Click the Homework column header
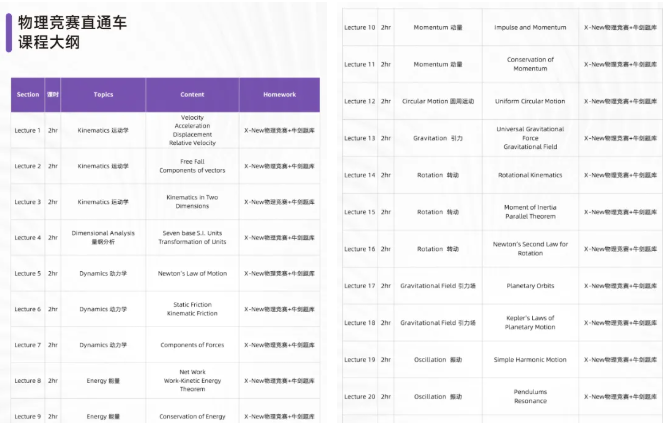Viewport: 663px width, 423px height. [279, 95]
